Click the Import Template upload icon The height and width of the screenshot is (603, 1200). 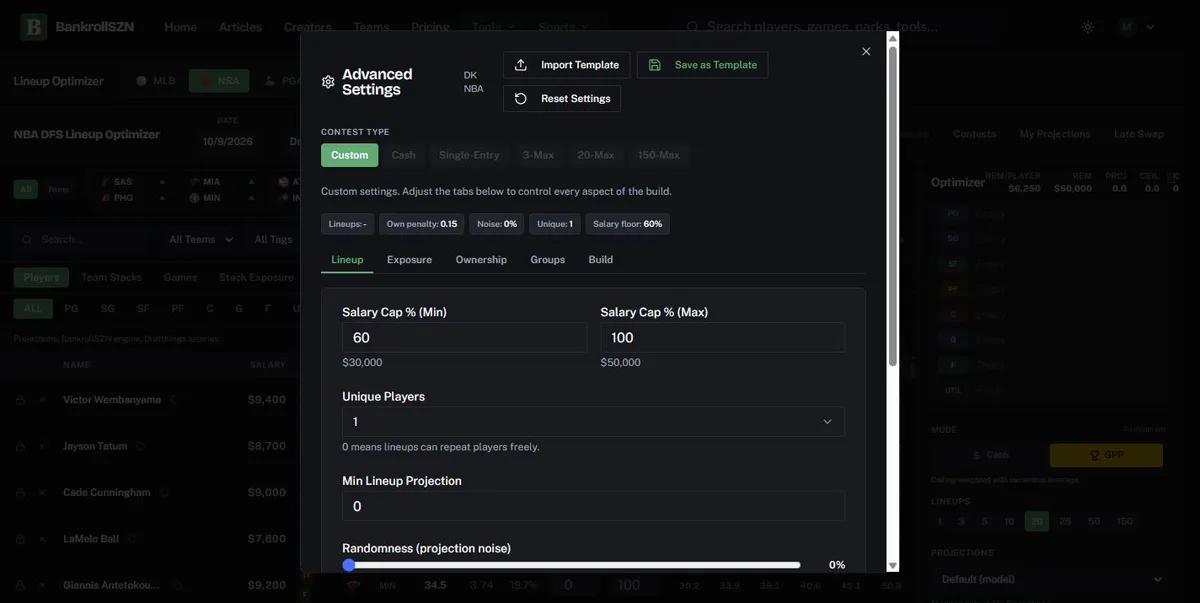tap(521, 65)
